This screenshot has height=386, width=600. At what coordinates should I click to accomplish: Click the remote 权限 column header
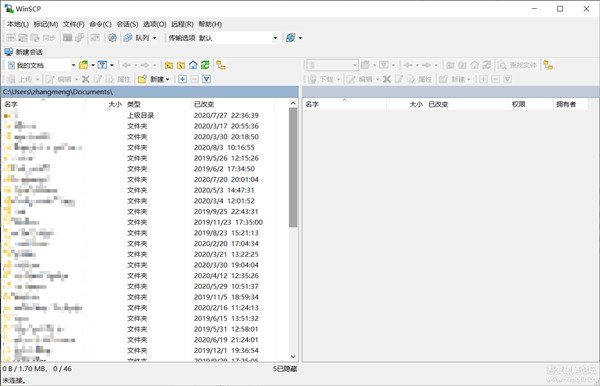[531, 104]
